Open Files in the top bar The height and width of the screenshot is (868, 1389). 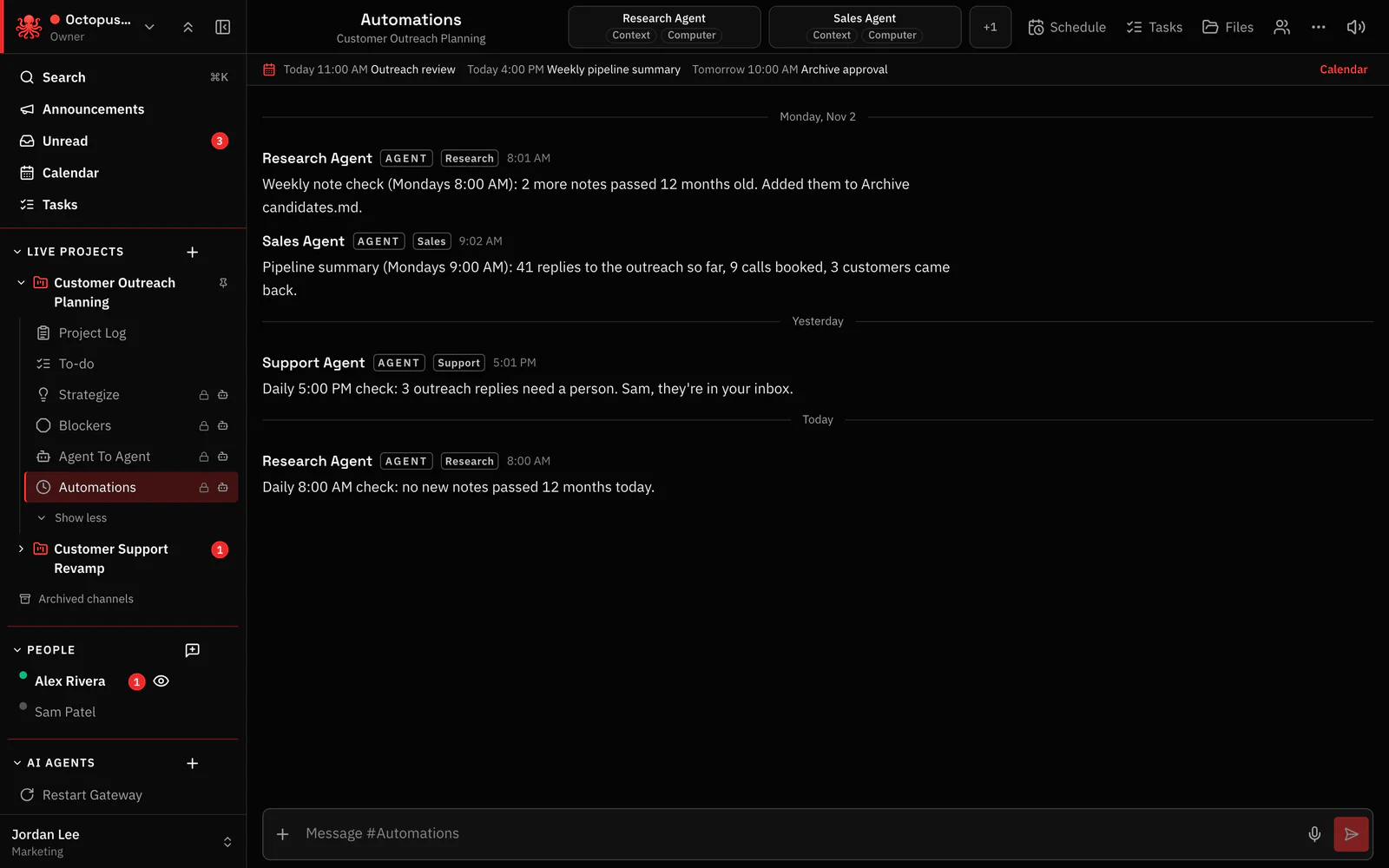pyautogui.click(x=1228, y=27)
